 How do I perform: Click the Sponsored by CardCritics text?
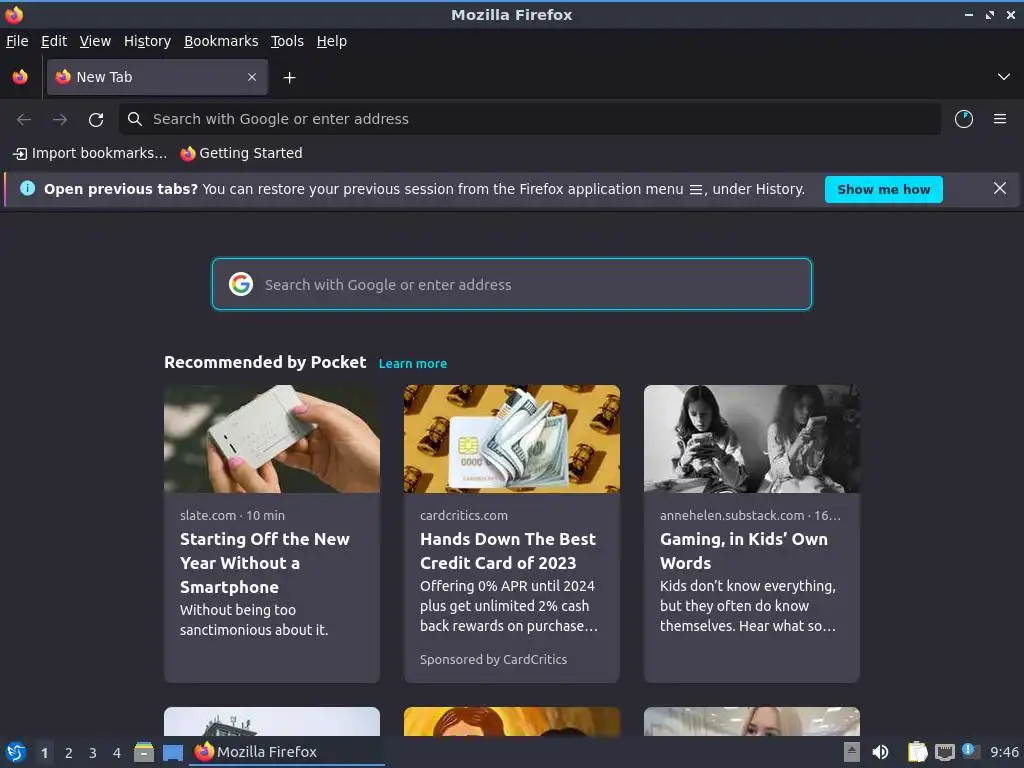(x=493, y=660)
